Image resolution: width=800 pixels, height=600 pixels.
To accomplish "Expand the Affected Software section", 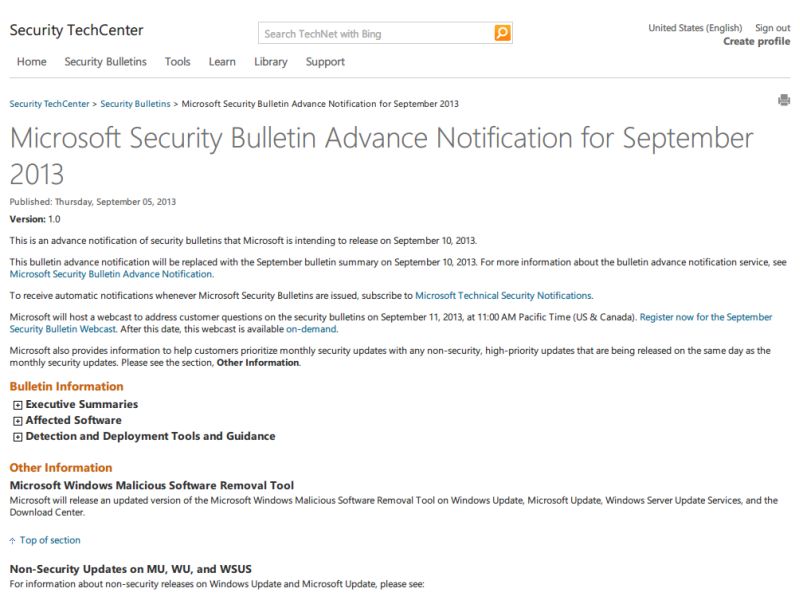I will coord(18,421).
